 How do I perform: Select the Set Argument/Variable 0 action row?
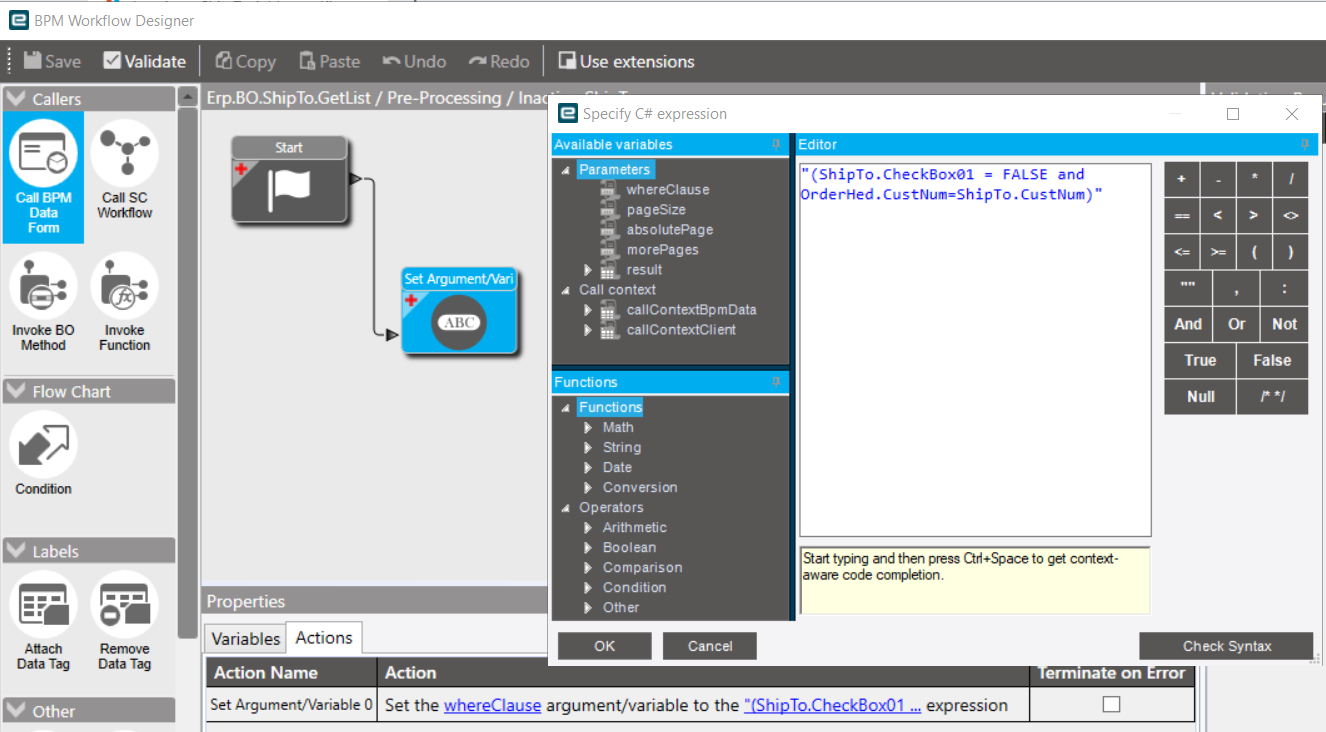pyautogui.click(x=700, y=704)
